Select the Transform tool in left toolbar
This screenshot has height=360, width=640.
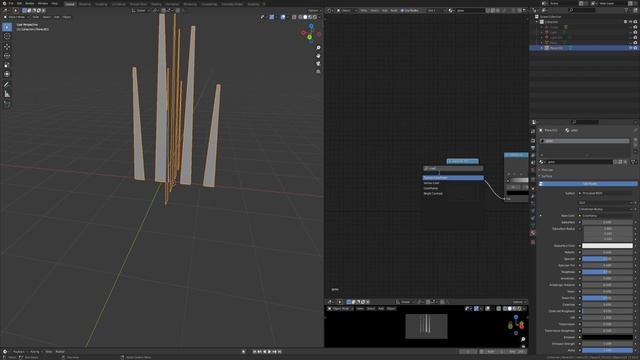click(x=7, y=74)
